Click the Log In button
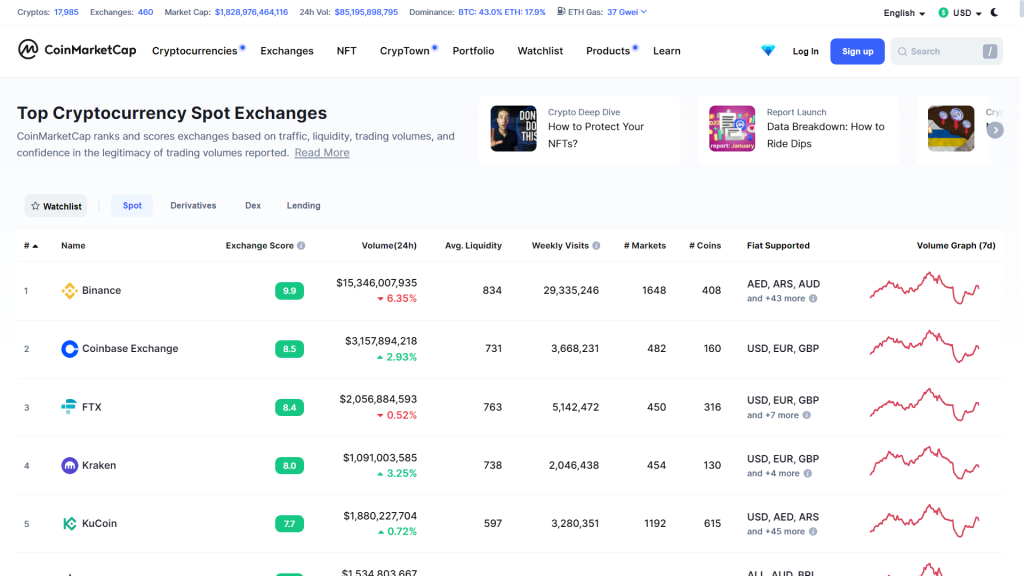 coord(805,52)
